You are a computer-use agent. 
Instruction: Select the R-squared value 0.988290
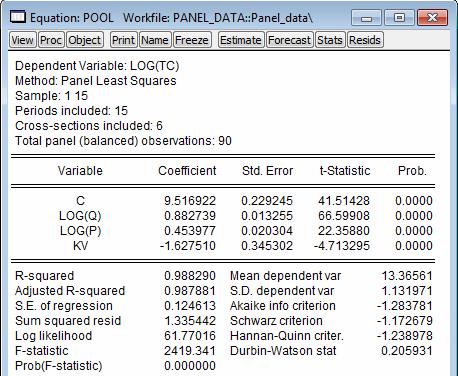click(190, 276)
